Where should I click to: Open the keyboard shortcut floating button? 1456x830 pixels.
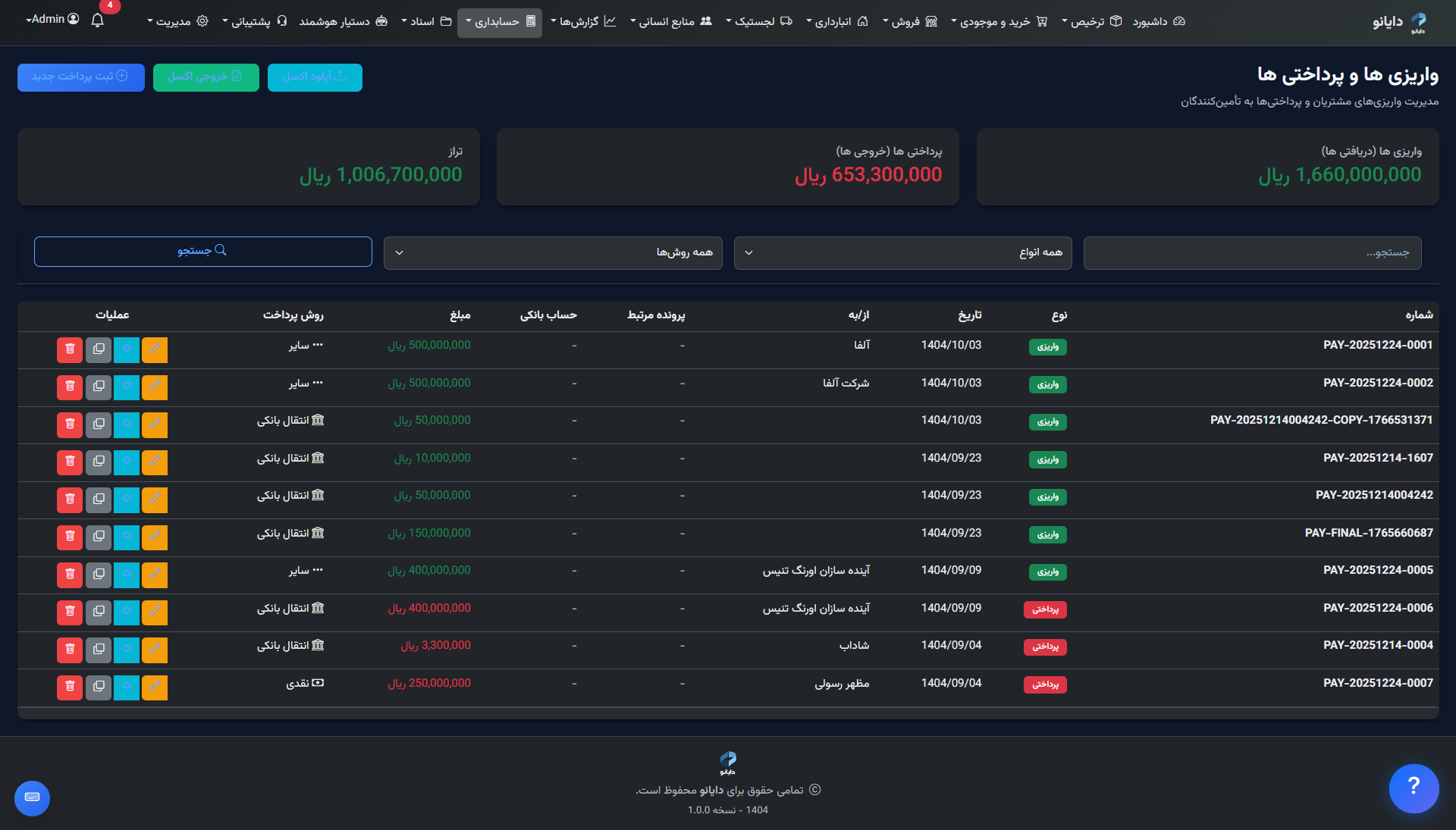32,797
